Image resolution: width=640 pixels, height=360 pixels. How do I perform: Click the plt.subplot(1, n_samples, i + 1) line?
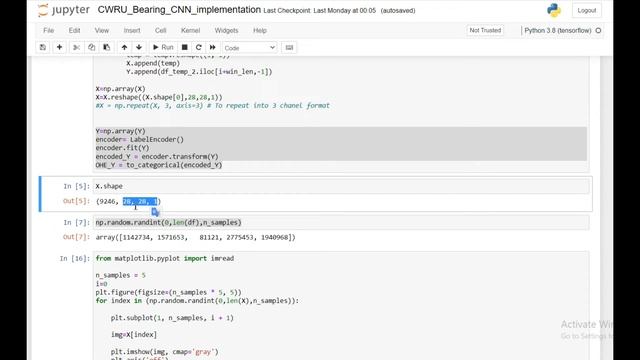[172, 318]
